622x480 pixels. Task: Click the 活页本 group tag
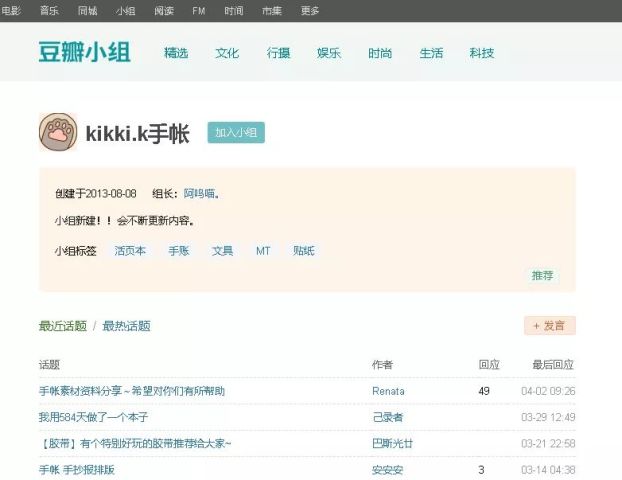coord(130,251)
